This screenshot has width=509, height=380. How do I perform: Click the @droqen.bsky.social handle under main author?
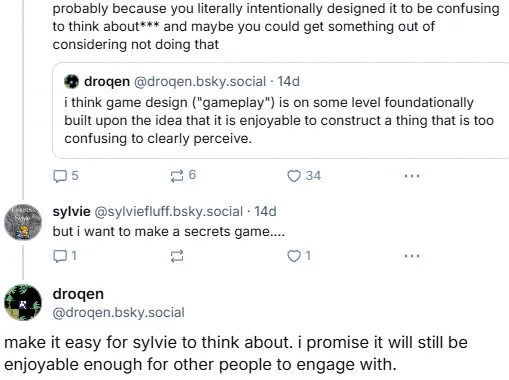point(118,313)
